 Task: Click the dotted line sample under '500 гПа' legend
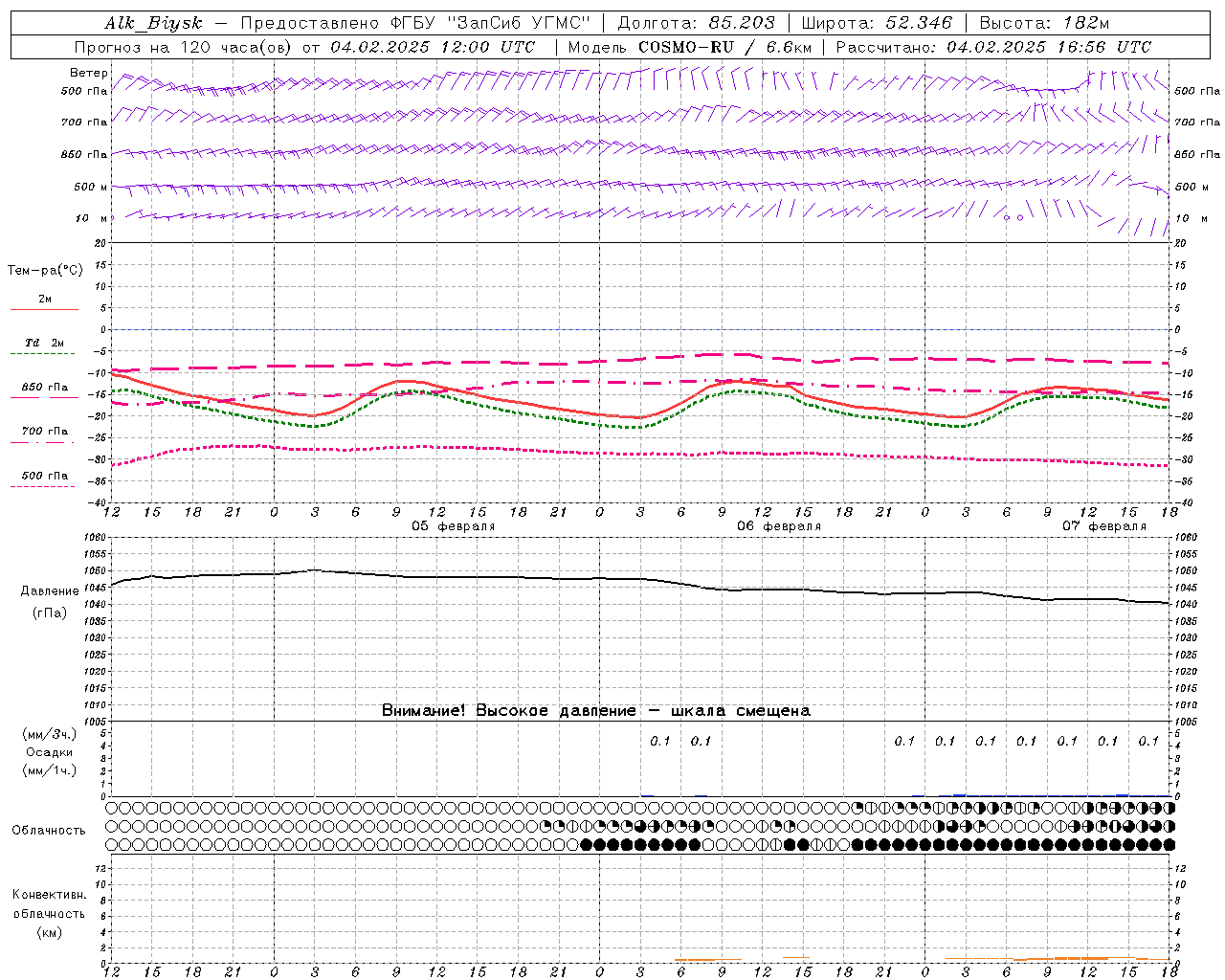click(x=44, y=486)
